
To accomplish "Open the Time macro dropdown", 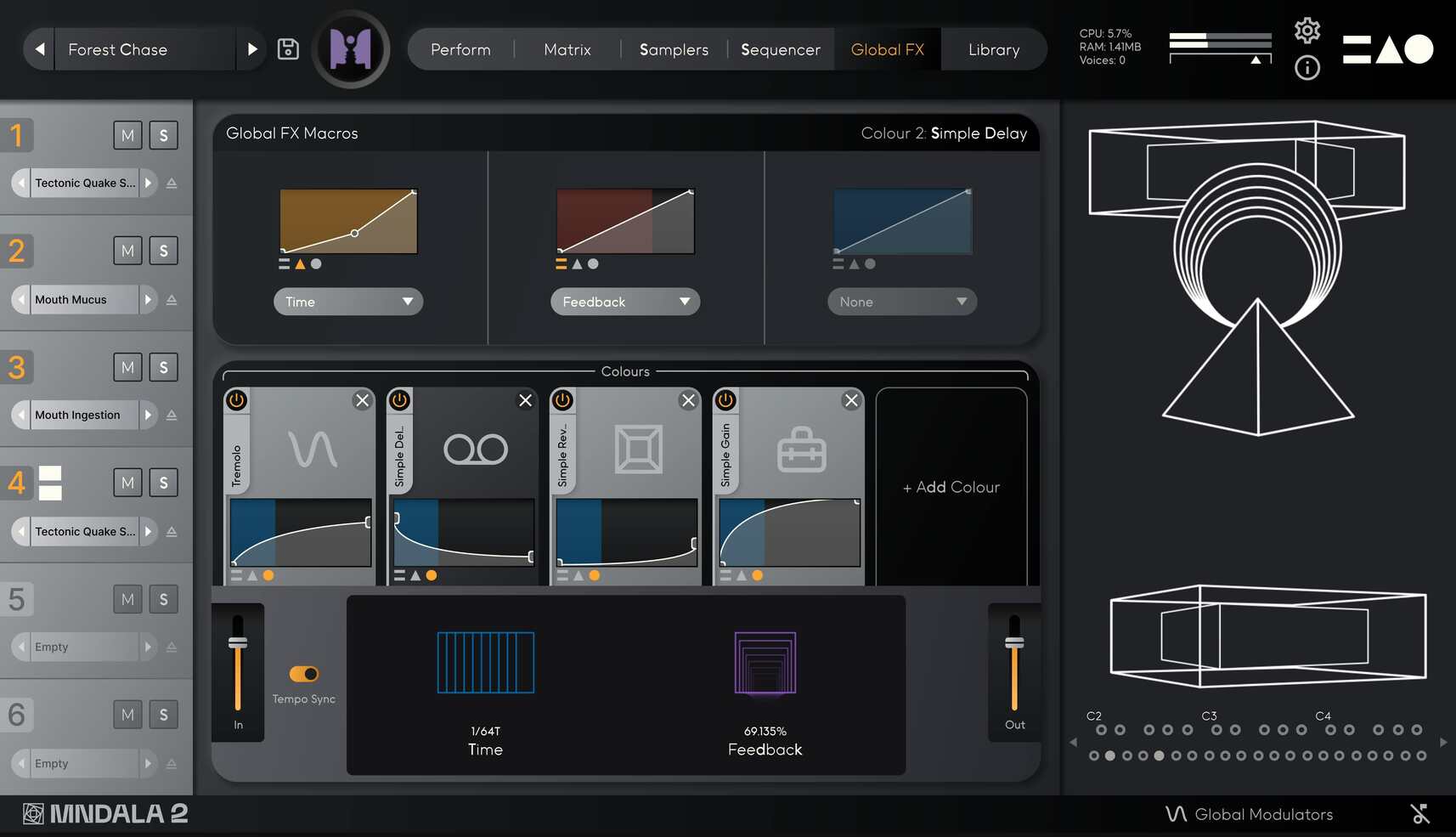I will click(x=348, y=302).
